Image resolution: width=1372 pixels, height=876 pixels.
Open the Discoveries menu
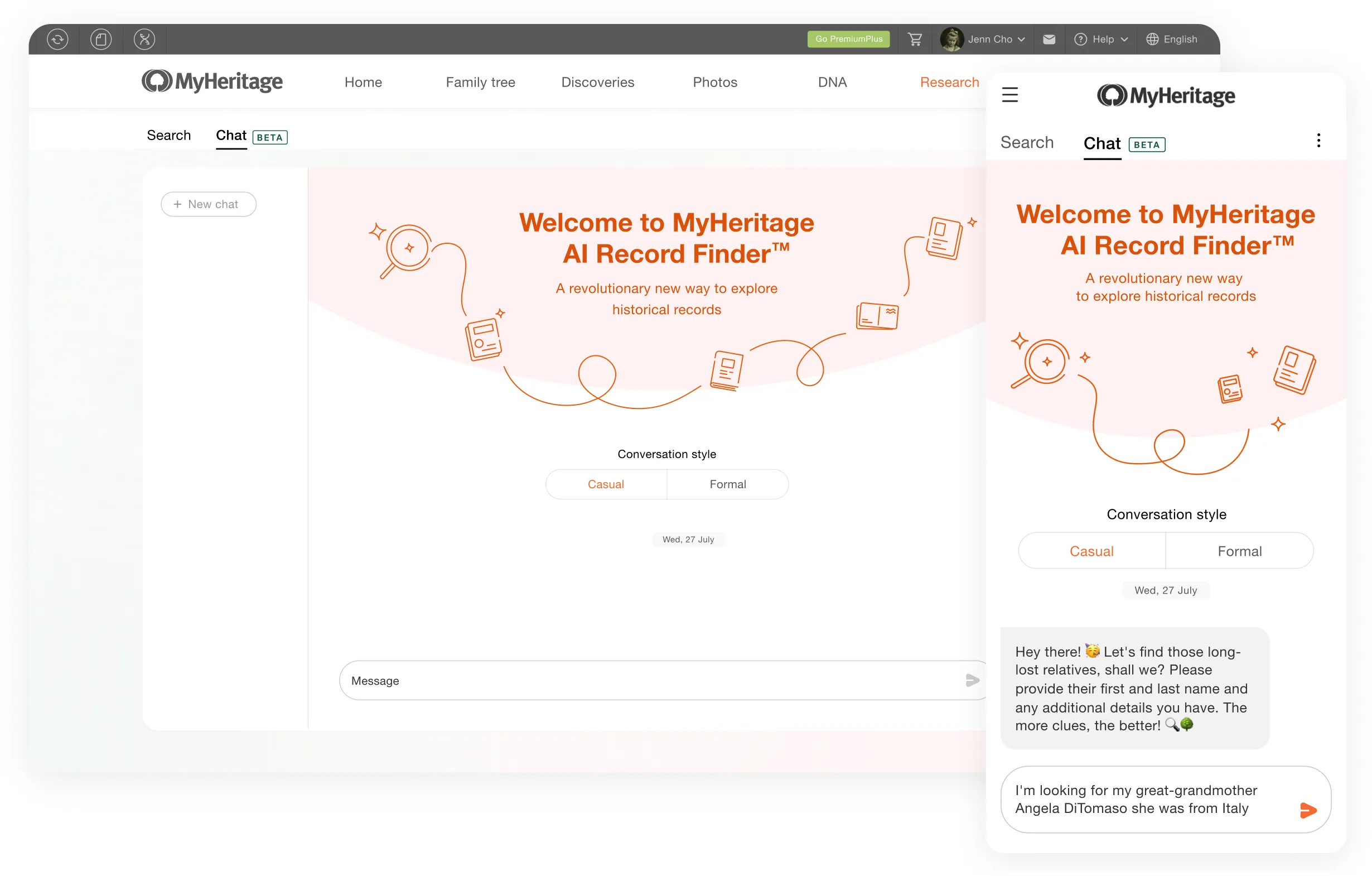[598, 82]
